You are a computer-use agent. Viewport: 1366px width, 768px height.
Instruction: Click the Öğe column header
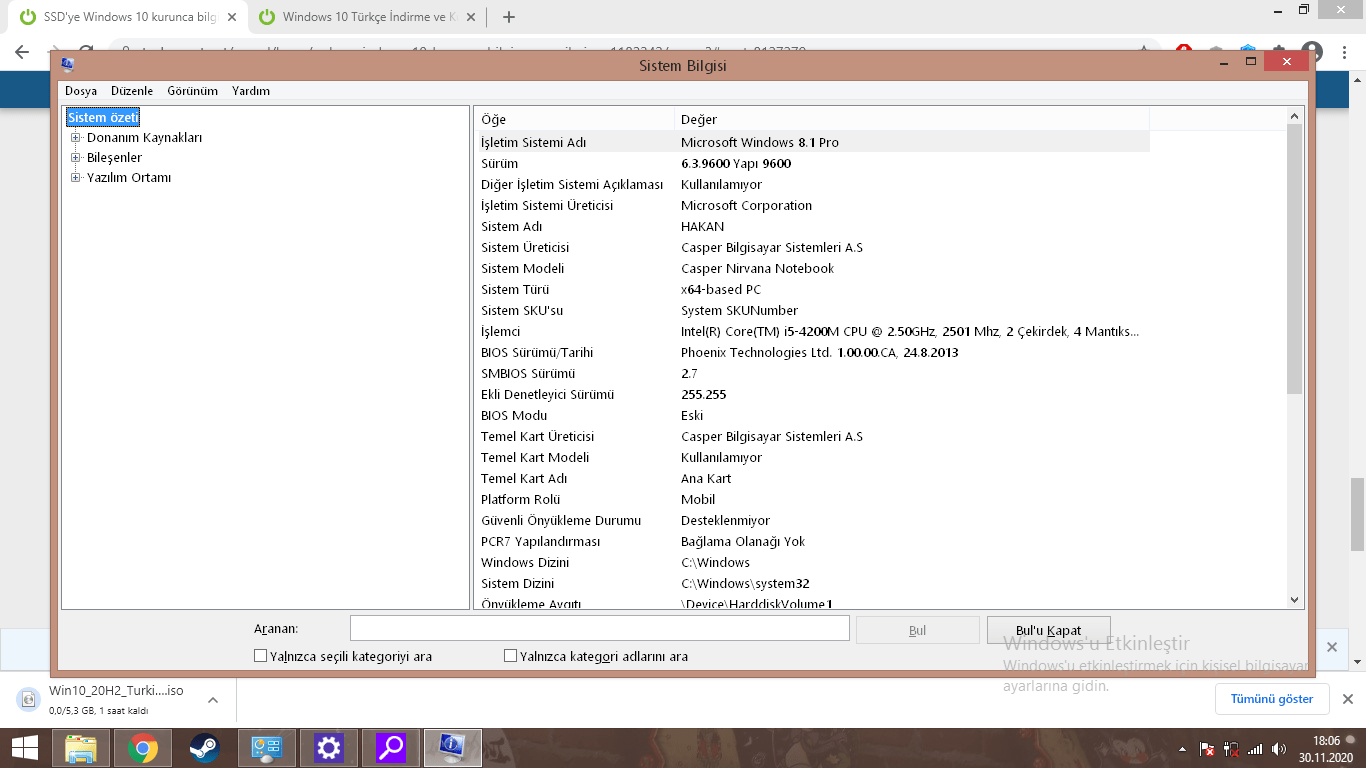(x=574, y=119)
